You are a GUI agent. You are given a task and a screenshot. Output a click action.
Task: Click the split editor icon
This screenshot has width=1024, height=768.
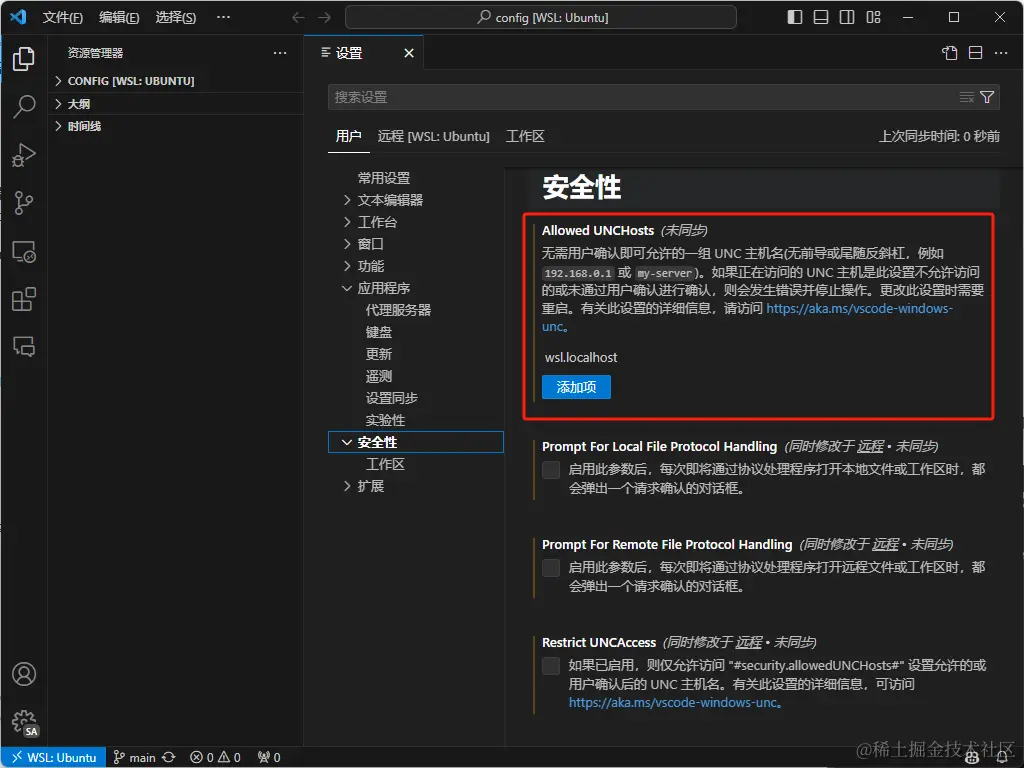(x=975, y=53)
